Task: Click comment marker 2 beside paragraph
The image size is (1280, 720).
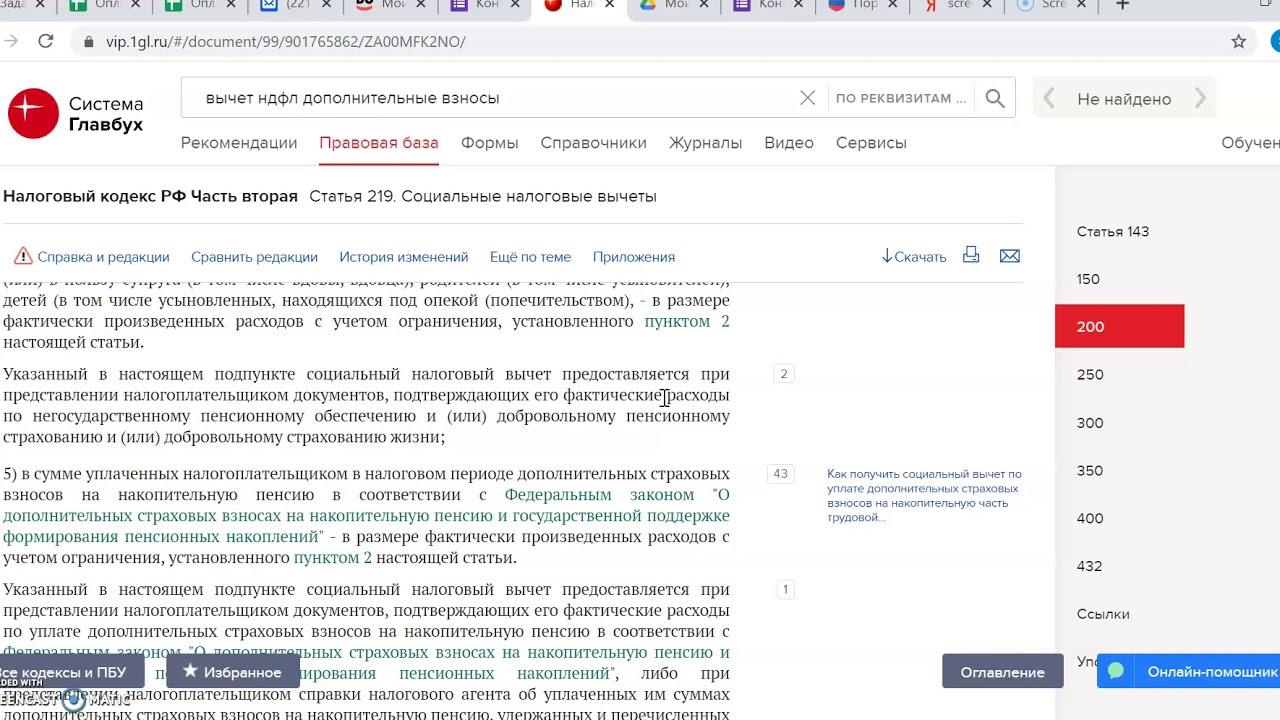Action: point(783,374)
